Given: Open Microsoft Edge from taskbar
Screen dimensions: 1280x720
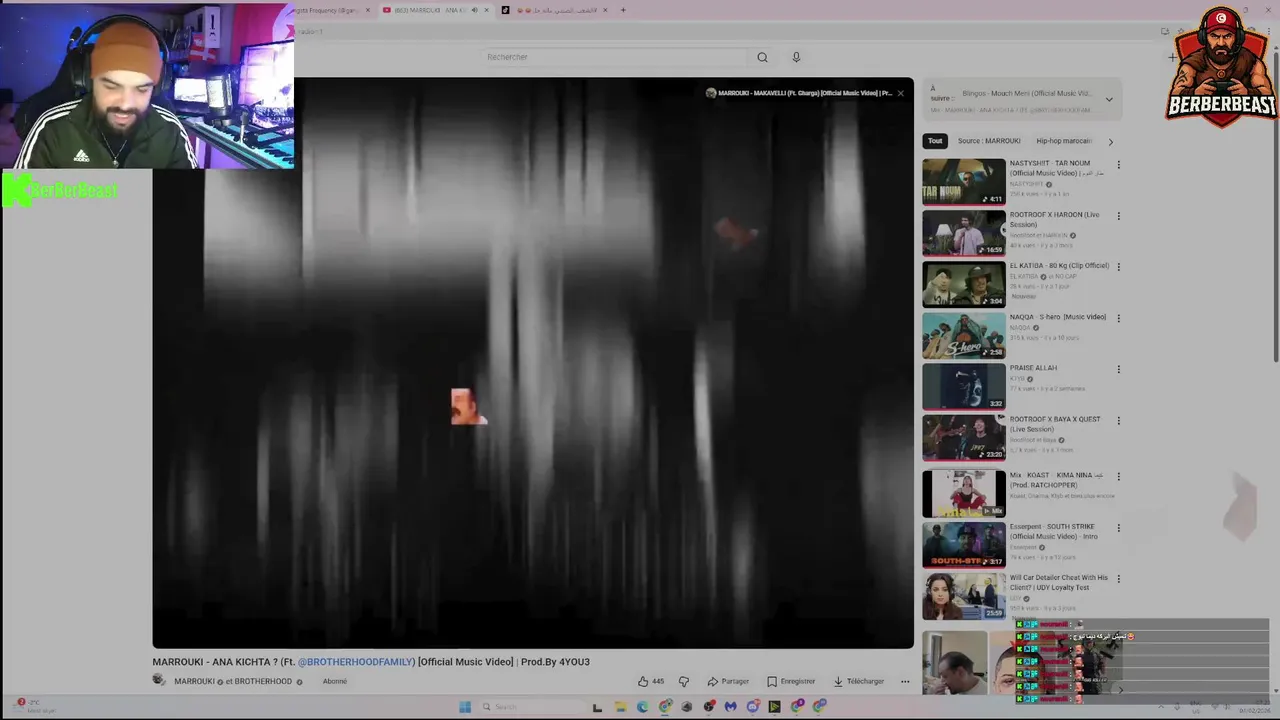Looking at the screenshot, I should [642, 707].
